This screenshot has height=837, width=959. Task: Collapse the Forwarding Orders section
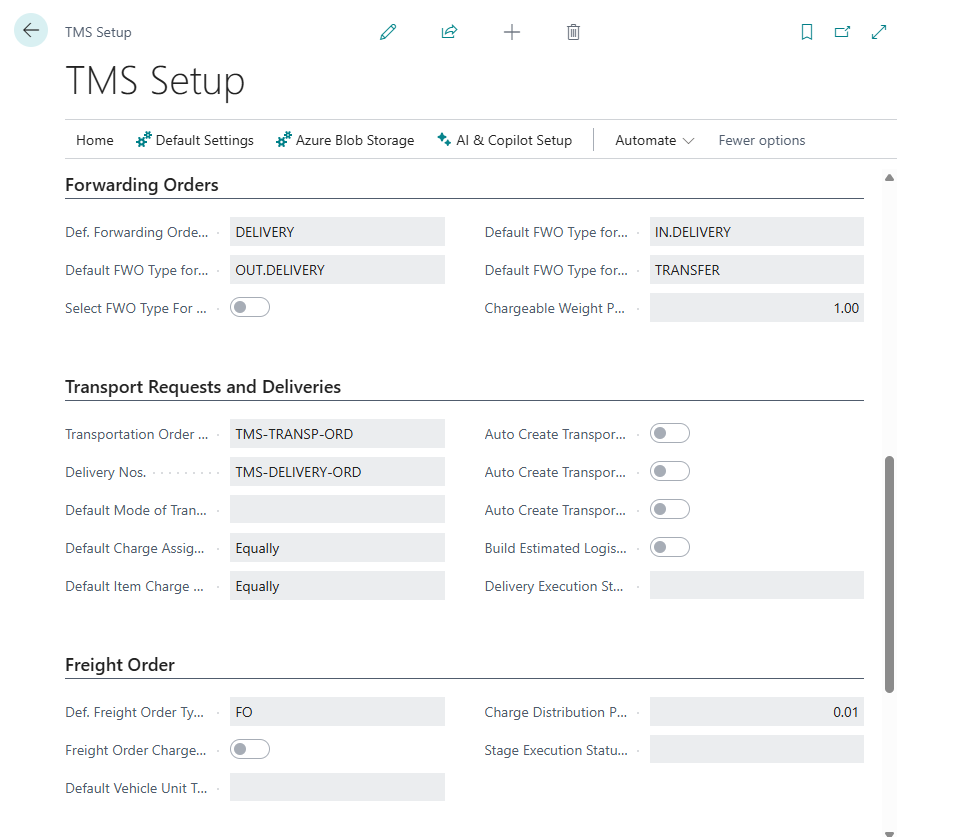click(142, 185)
